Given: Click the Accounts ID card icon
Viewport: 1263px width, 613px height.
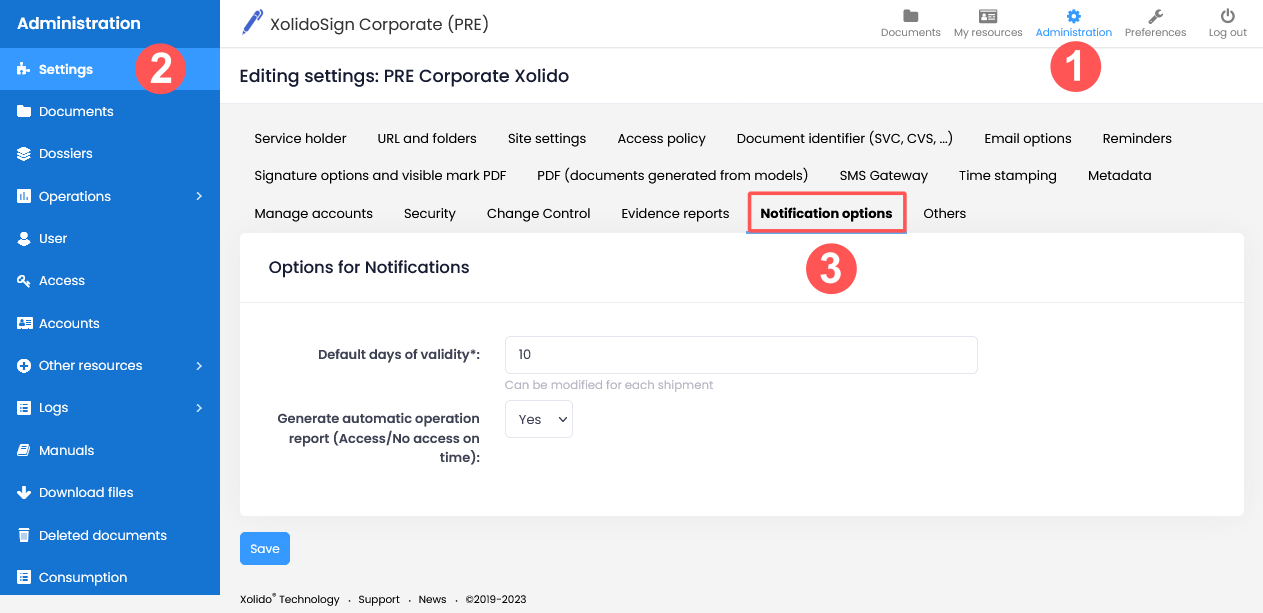Looking at the screenshot, I should pos(24,323).
